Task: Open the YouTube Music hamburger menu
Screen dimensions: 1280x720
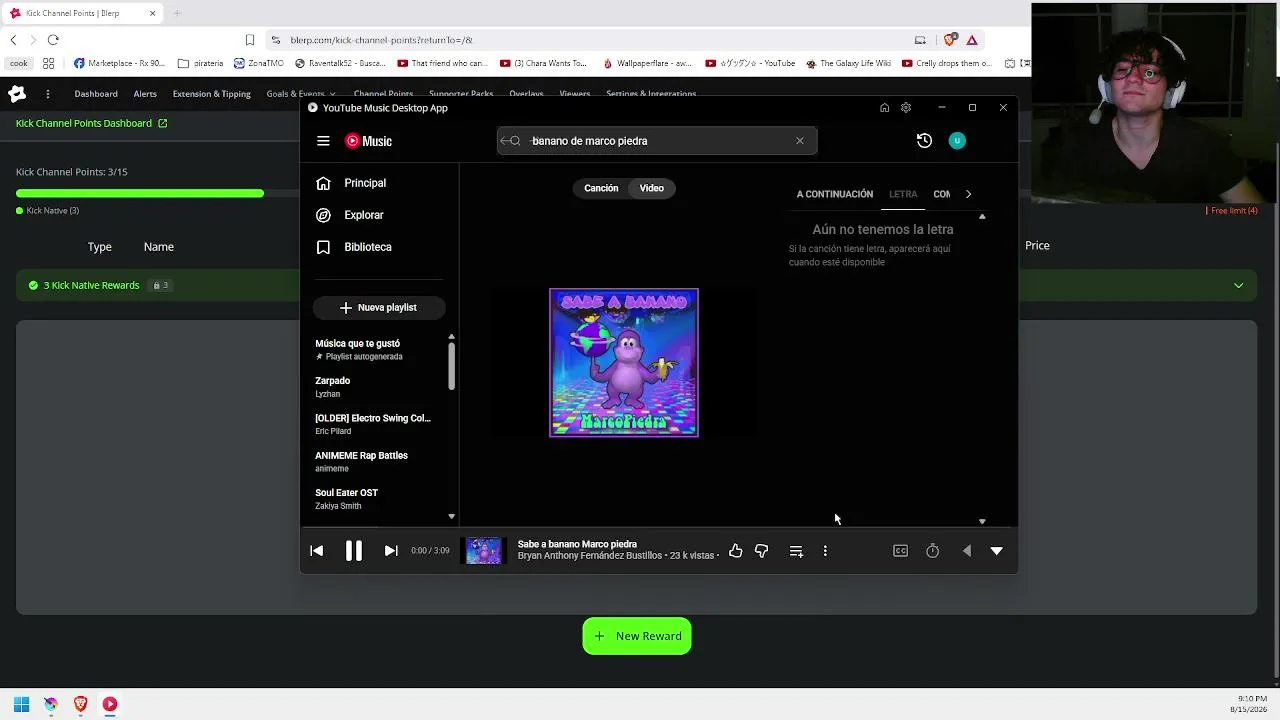Action: tap(323, 141)
